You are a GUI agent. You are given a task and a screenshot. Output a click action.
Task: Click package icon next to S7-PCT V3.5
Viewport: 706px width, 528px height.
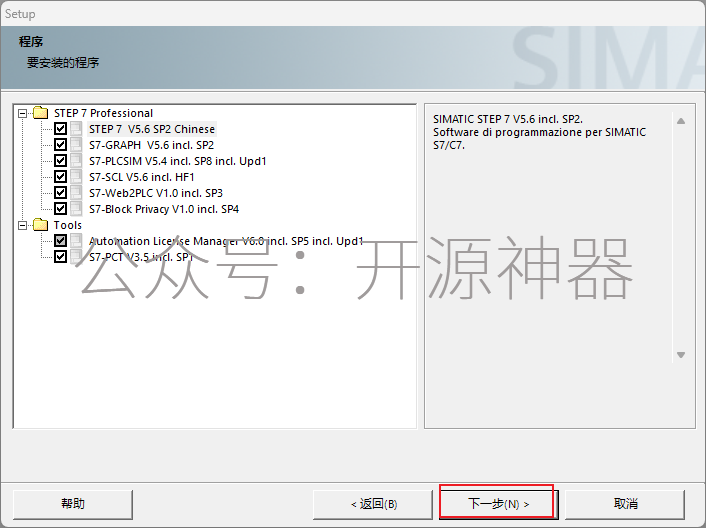pyautogui.click(x=76, y=257)
